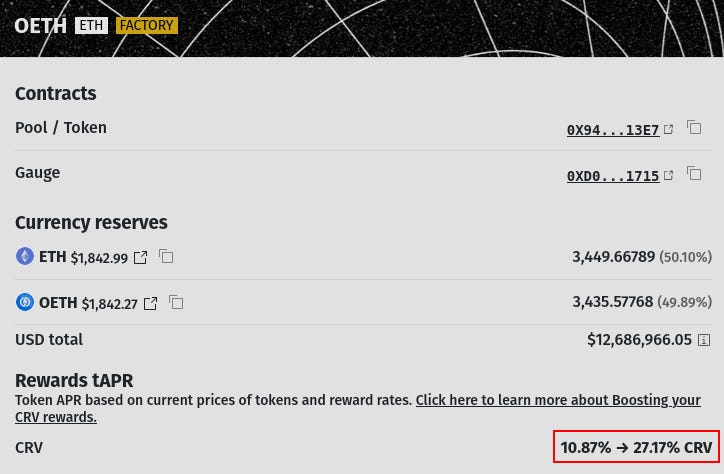
Task: Copy the OETH token address
Action: (176, 302)
